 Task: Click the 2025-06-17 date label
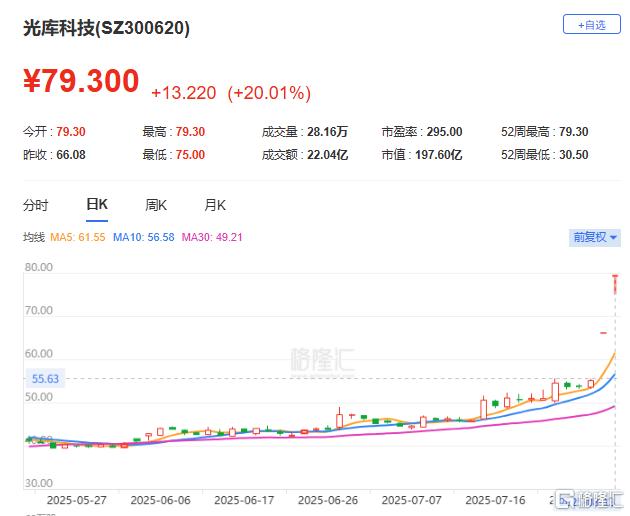[x=244, y=500]
